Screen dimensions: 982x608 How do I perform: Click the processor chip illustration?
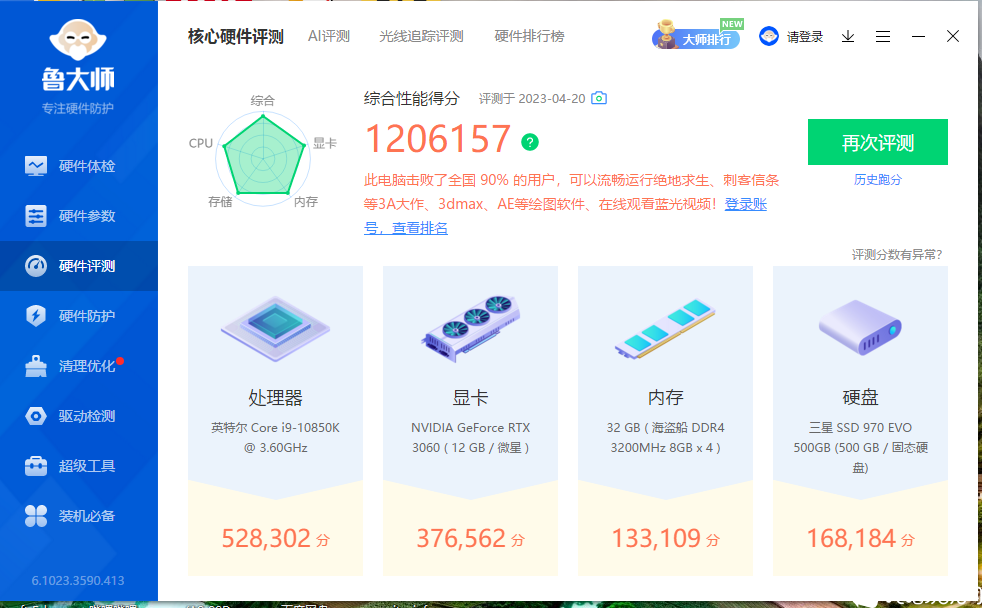click(276, 327)
